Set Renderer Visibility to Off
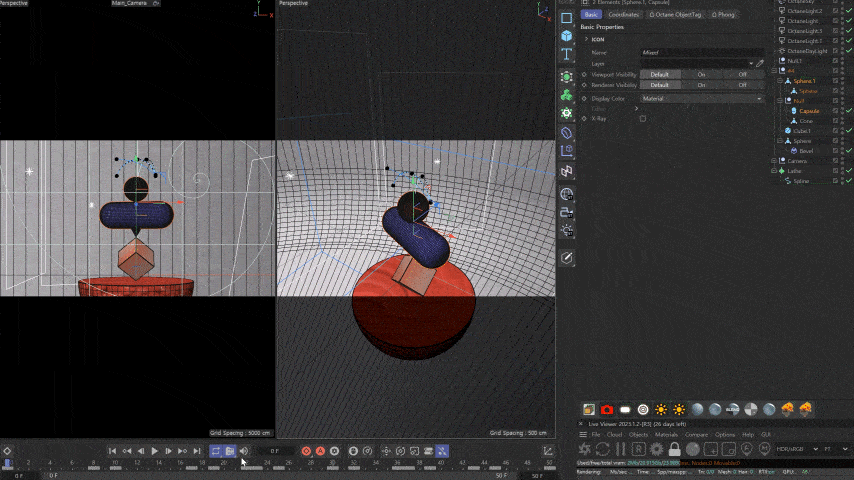The height and width of the screenshot is (480, 854). pos(742,85)
